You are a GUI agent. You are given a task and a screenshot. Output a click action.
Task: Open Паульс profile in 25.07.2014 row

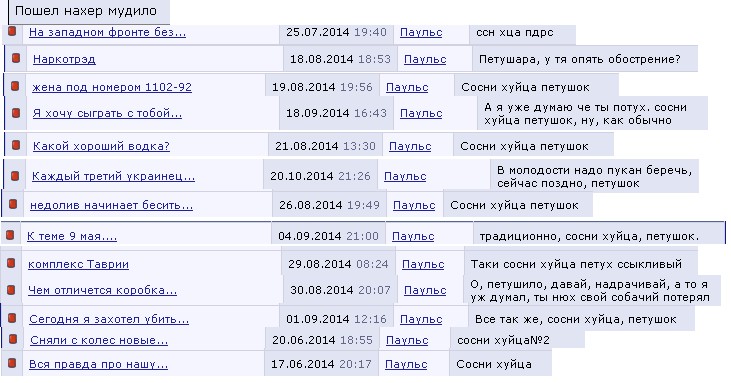[x=421, y=33]
